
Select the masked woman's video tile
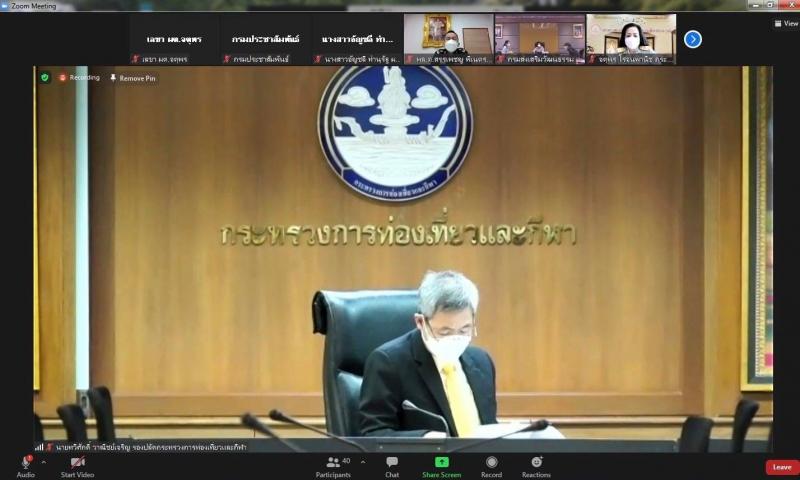[631, 39]
